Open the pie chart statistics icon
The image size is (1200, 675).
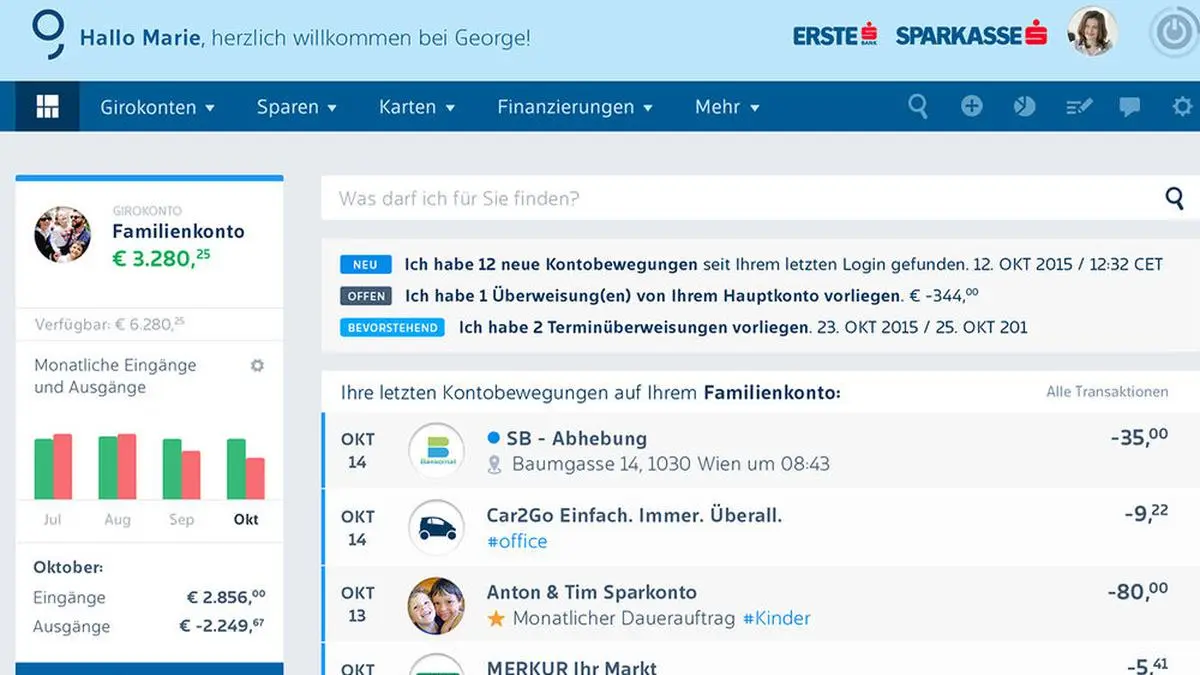[1024, 106]
